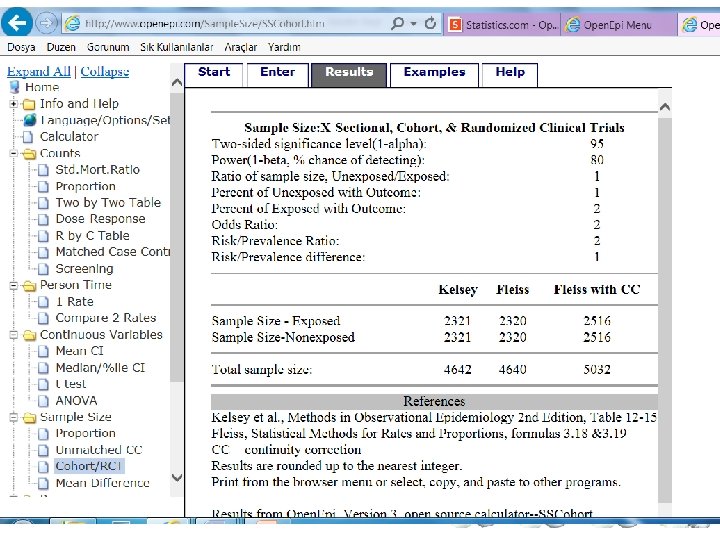Click tree panel scroll down arrow
The height and width of the screenshot is (540, 720).
tap(177, 478)
